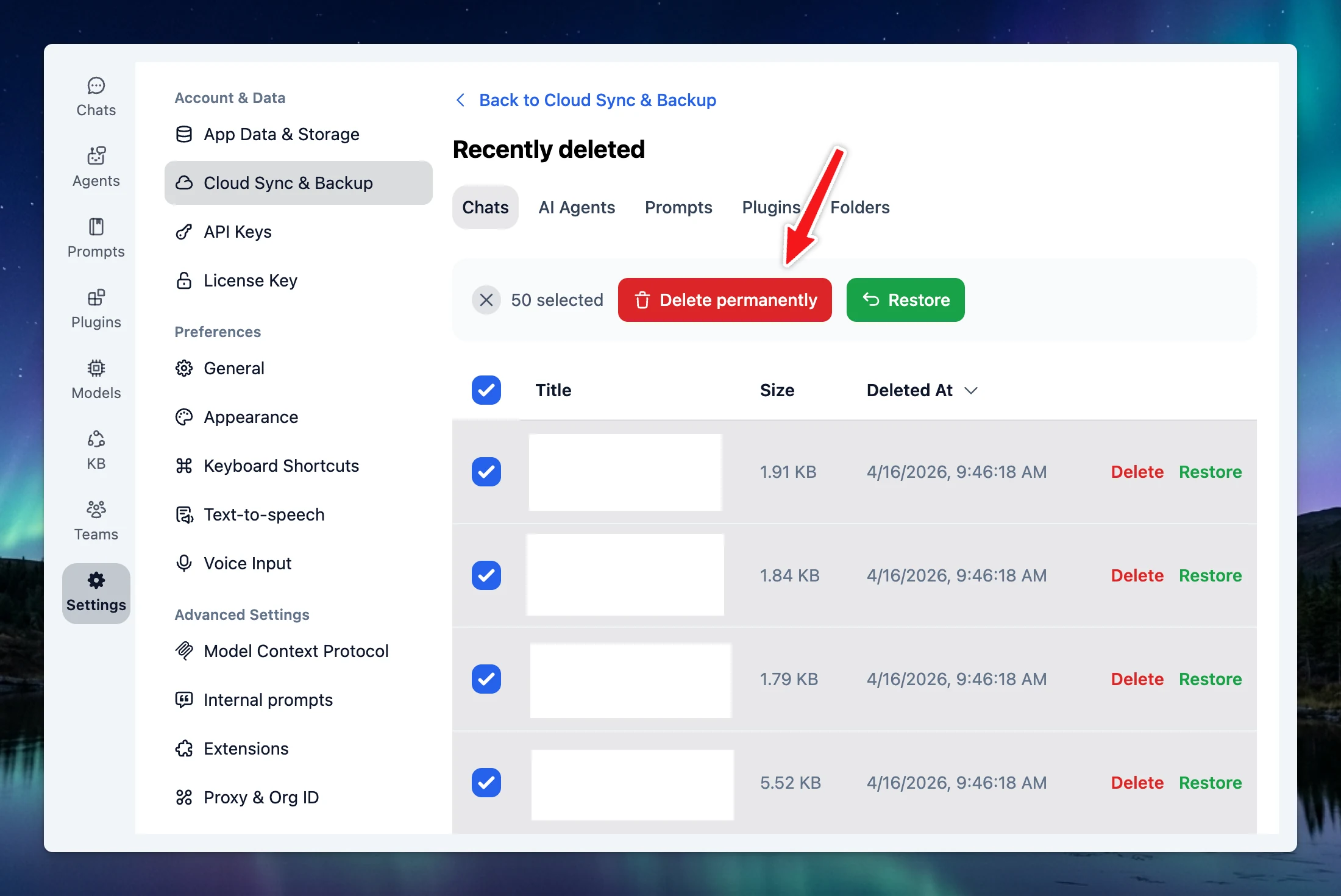Open Text-to-speech preferences

(298, 514)
